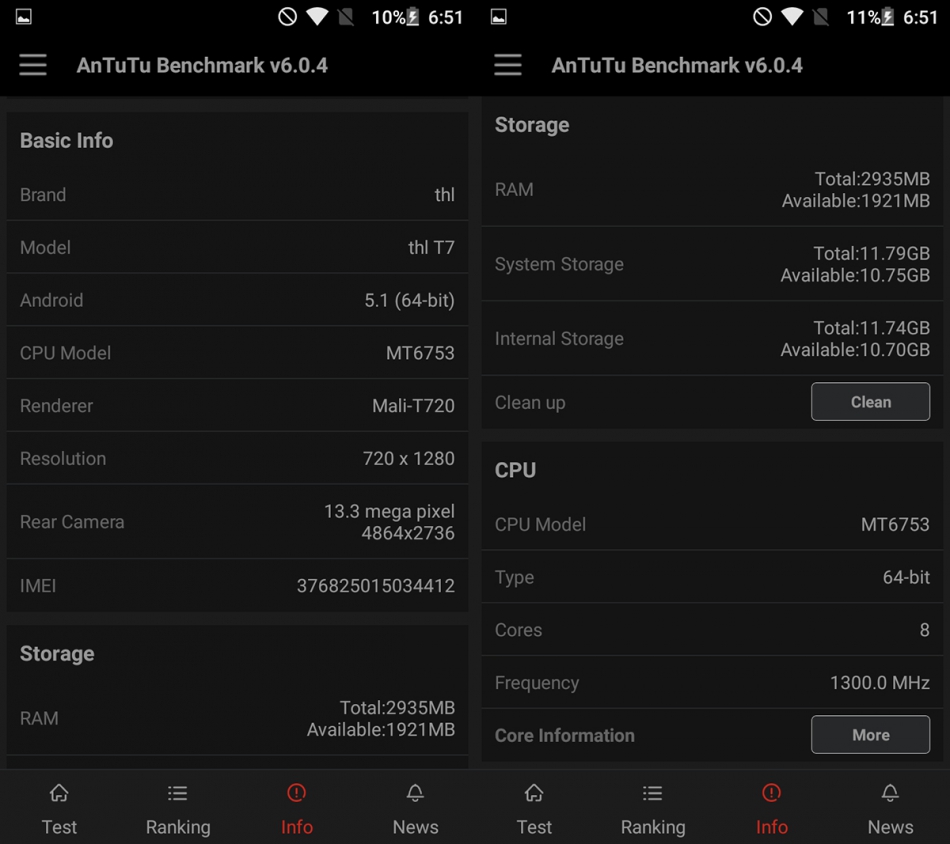Click the 11% battery percentage
This screenshot has width=950, height=844.
863,17
